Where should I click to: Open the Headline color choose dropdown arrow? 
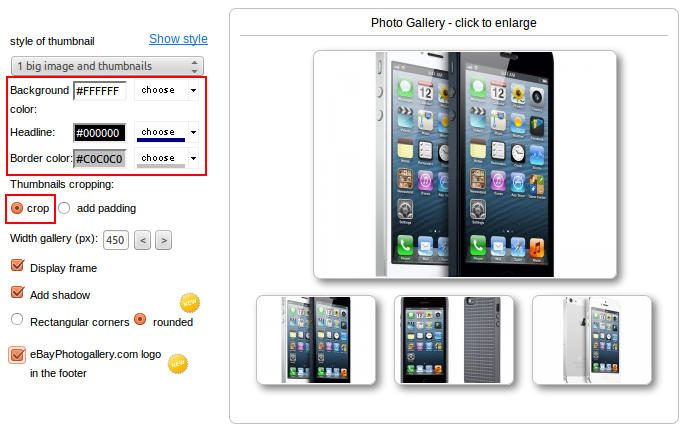point(193,132)
